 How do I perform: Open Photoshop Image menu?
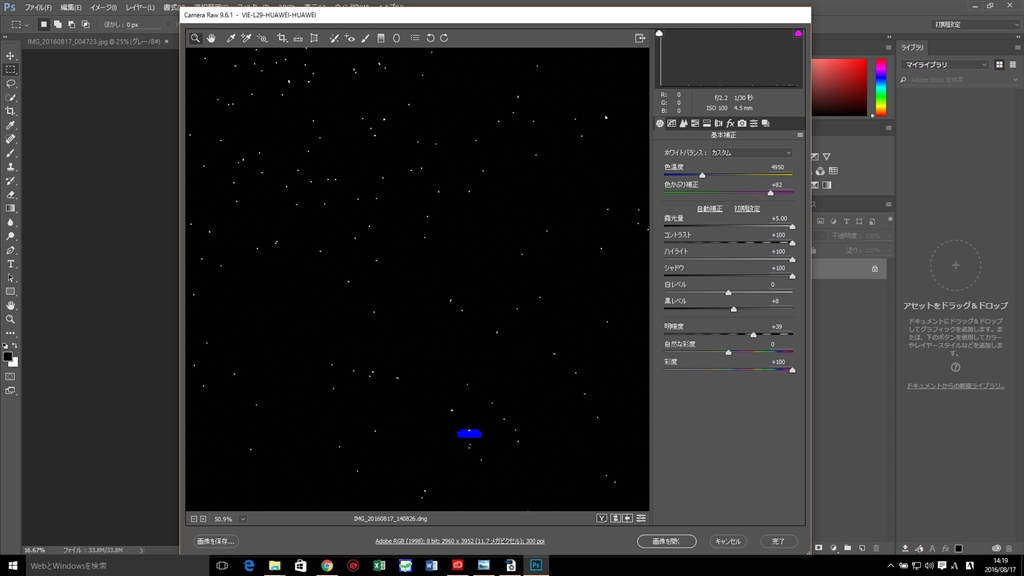tap(103, 7)
